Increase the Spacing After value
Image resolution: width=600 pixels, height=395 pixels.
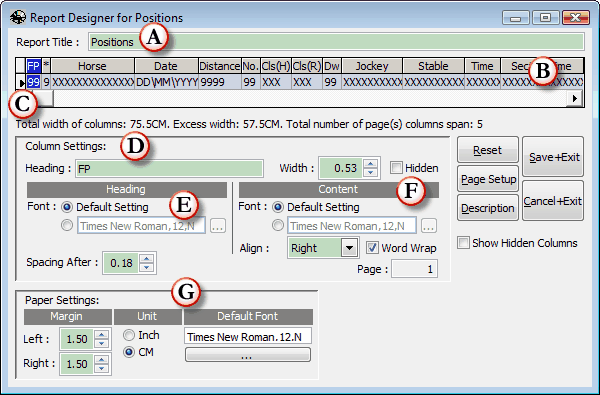[x=147, y=258]
